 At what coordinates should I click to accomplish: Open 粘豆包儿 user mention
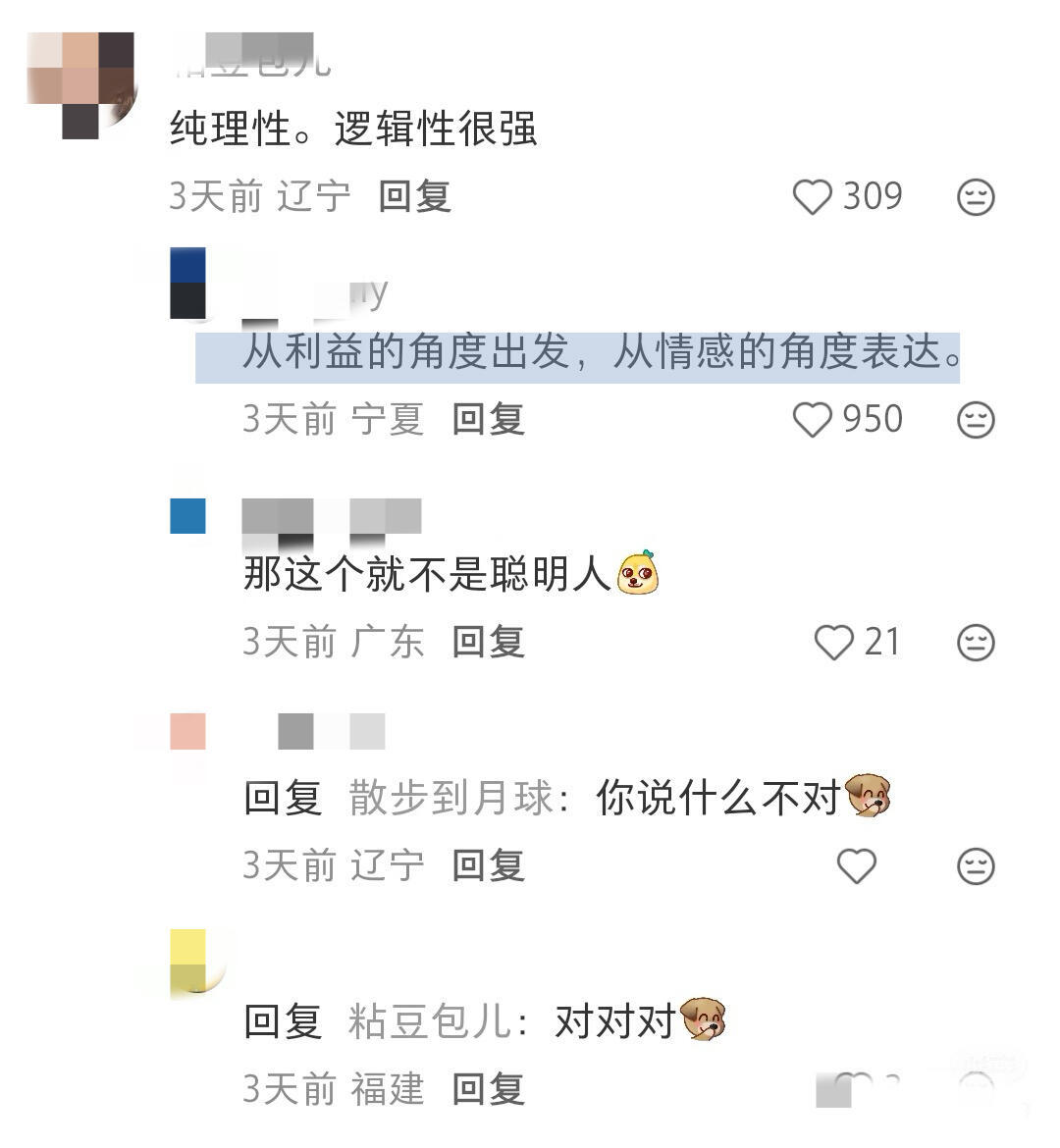pos(429,1020)
